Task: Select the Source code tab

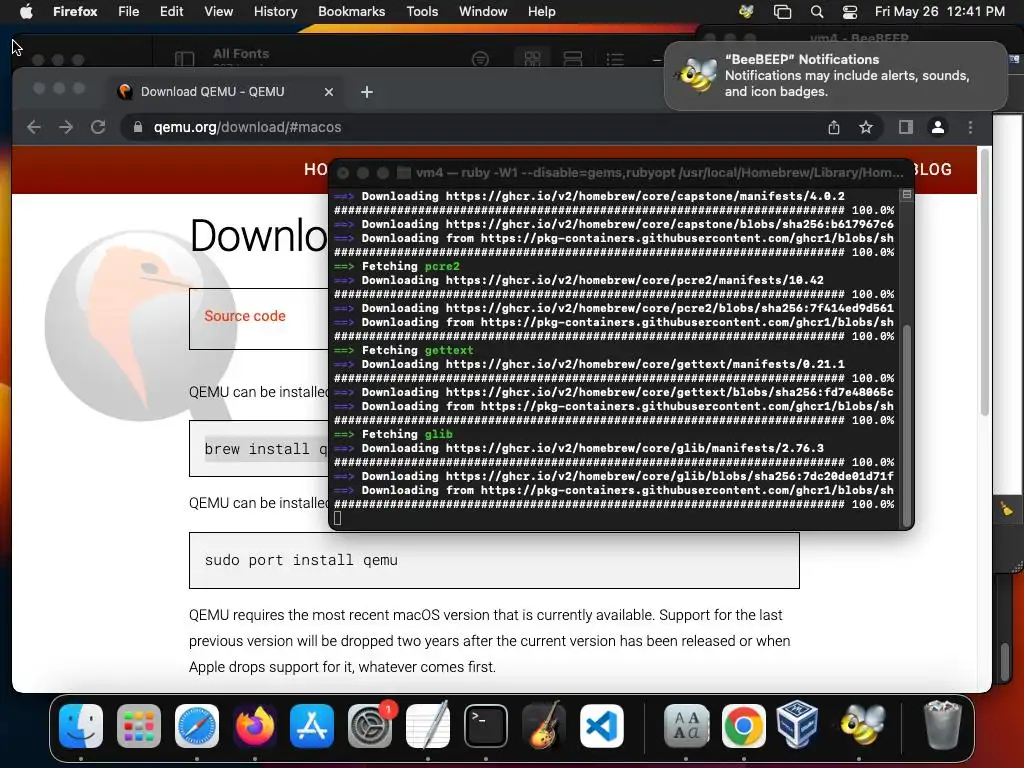Action: tap(245, 316)
